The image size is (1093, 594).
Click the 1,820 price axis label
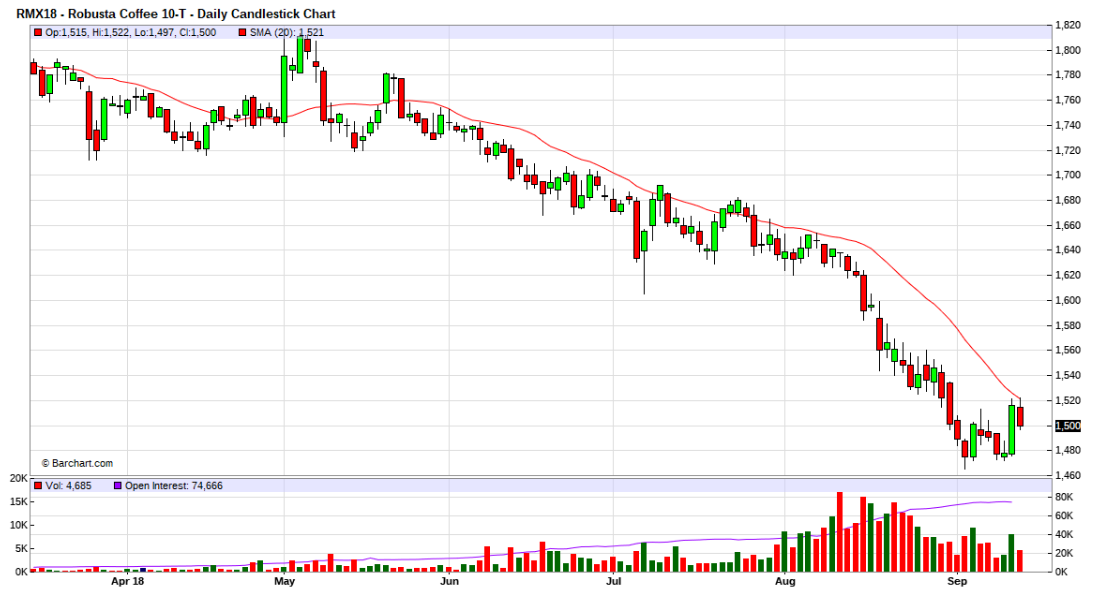click(x=1068, y=25)
